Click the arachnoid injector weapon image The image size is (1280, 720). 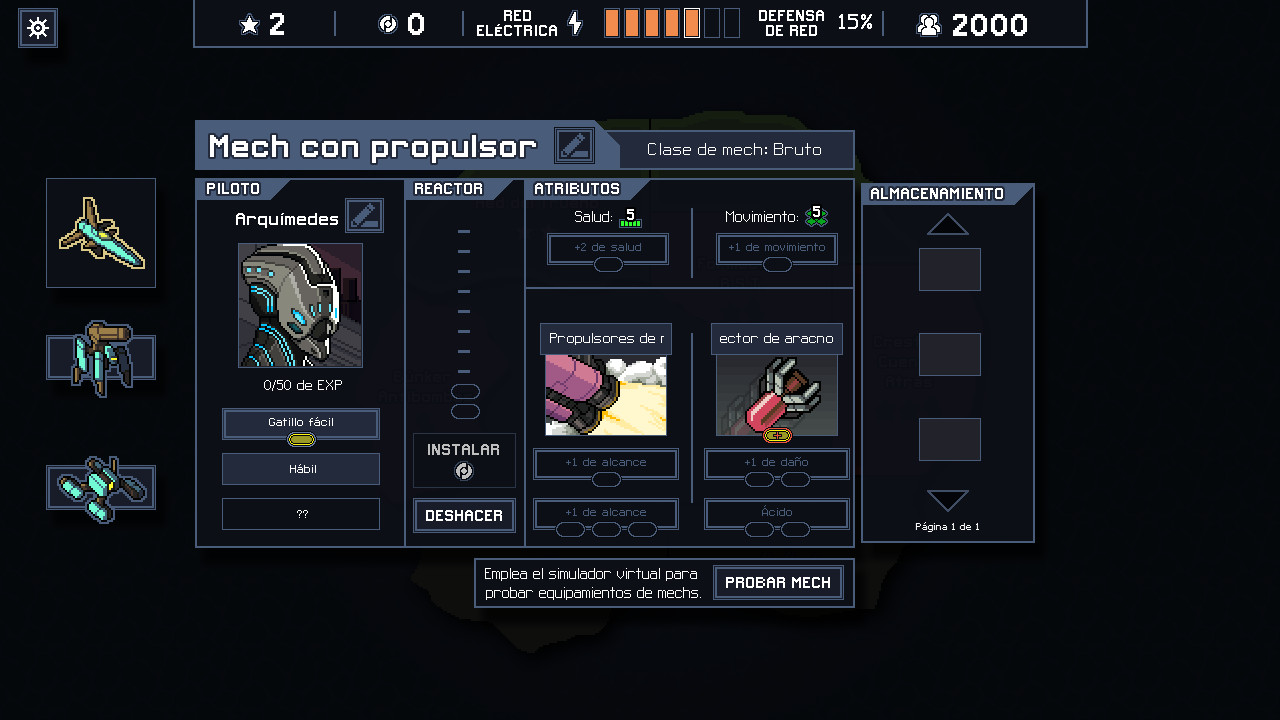coord(777,395)
